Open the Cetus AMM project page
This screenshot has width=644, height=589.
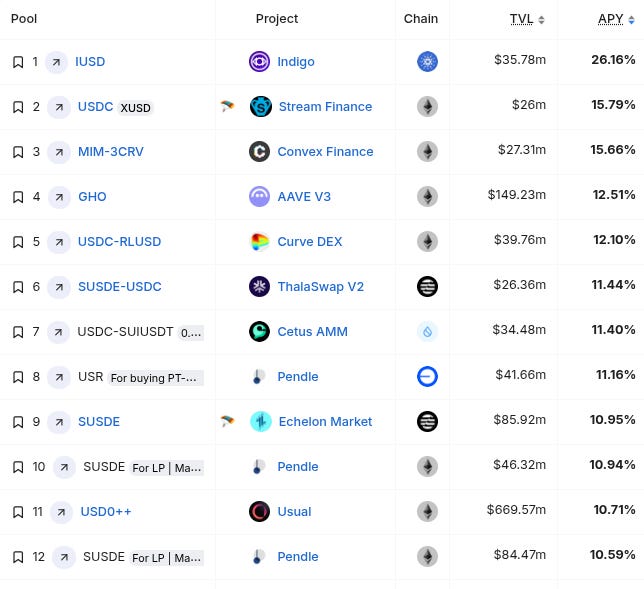pos(313,331)
